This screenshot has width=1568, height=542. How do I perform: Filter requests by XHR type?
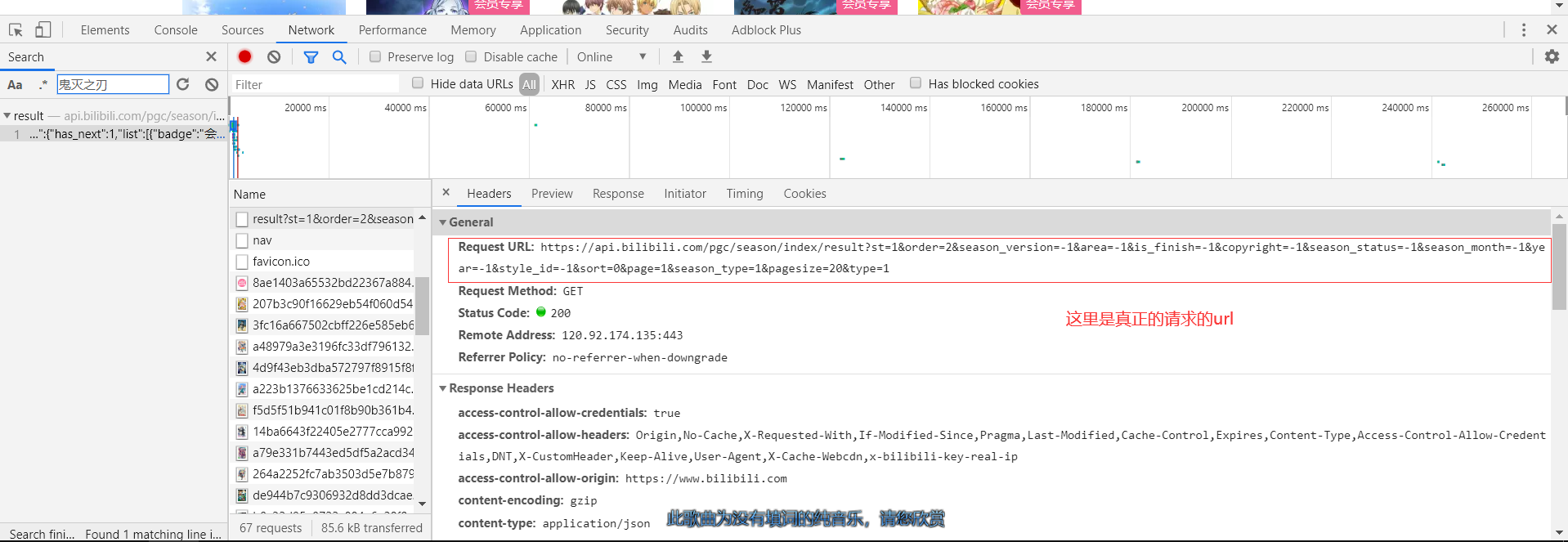pyautogui.click(x=562, y=84)
